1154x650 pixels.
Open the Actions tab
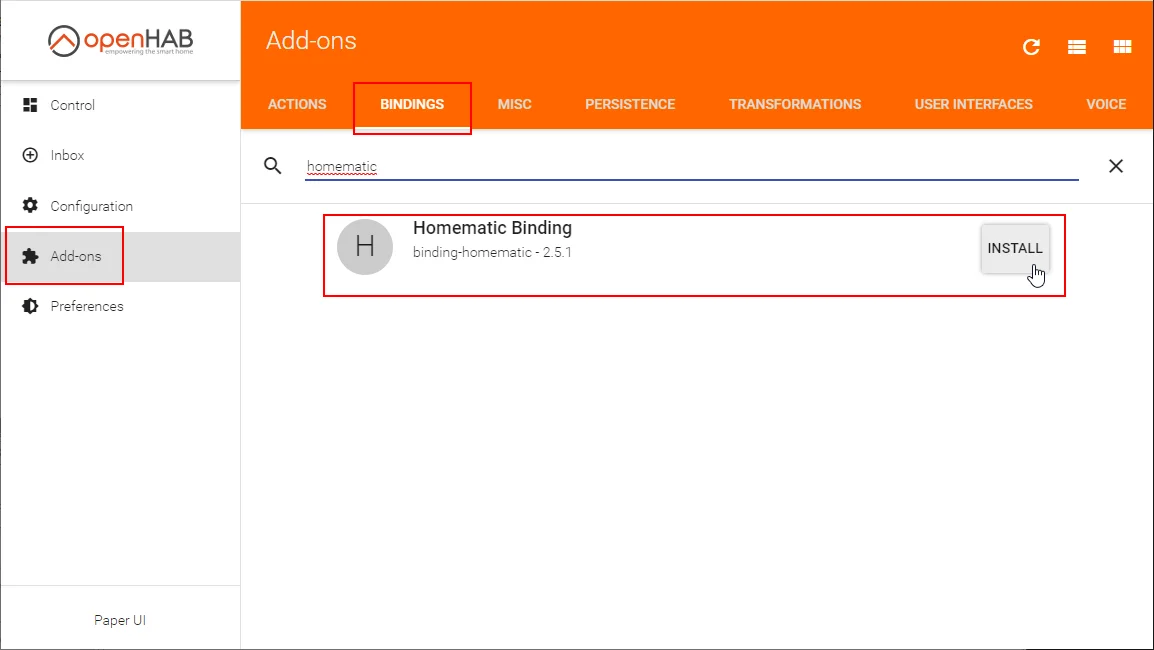click(x=297, y=105)
